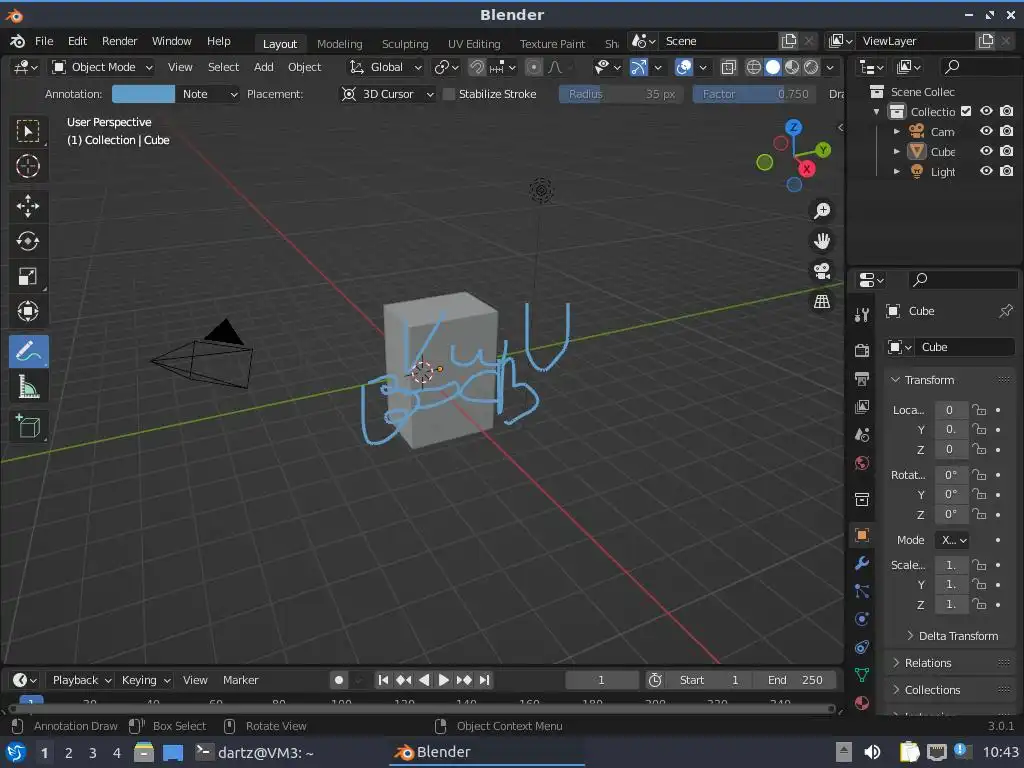Image resolution: width=1024 pixels, height=768 pixels.
Task: Open the Modifiers wrench properties tab
Action: coord(862,563)
